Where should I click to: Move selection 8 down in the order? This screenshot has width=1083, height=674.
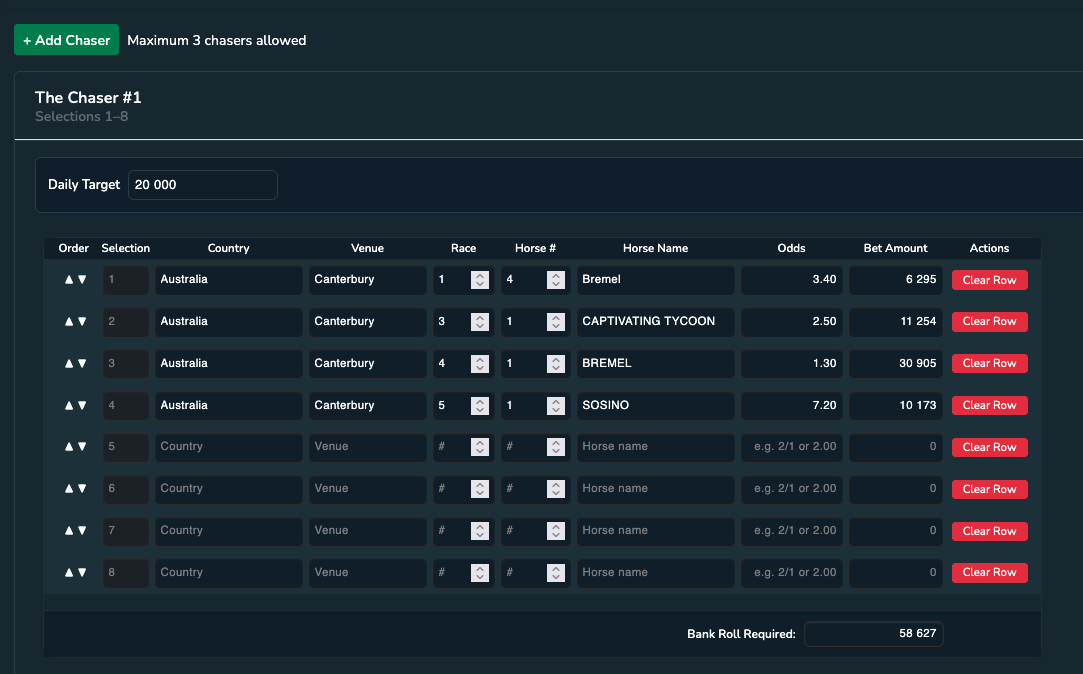point(81,573)
